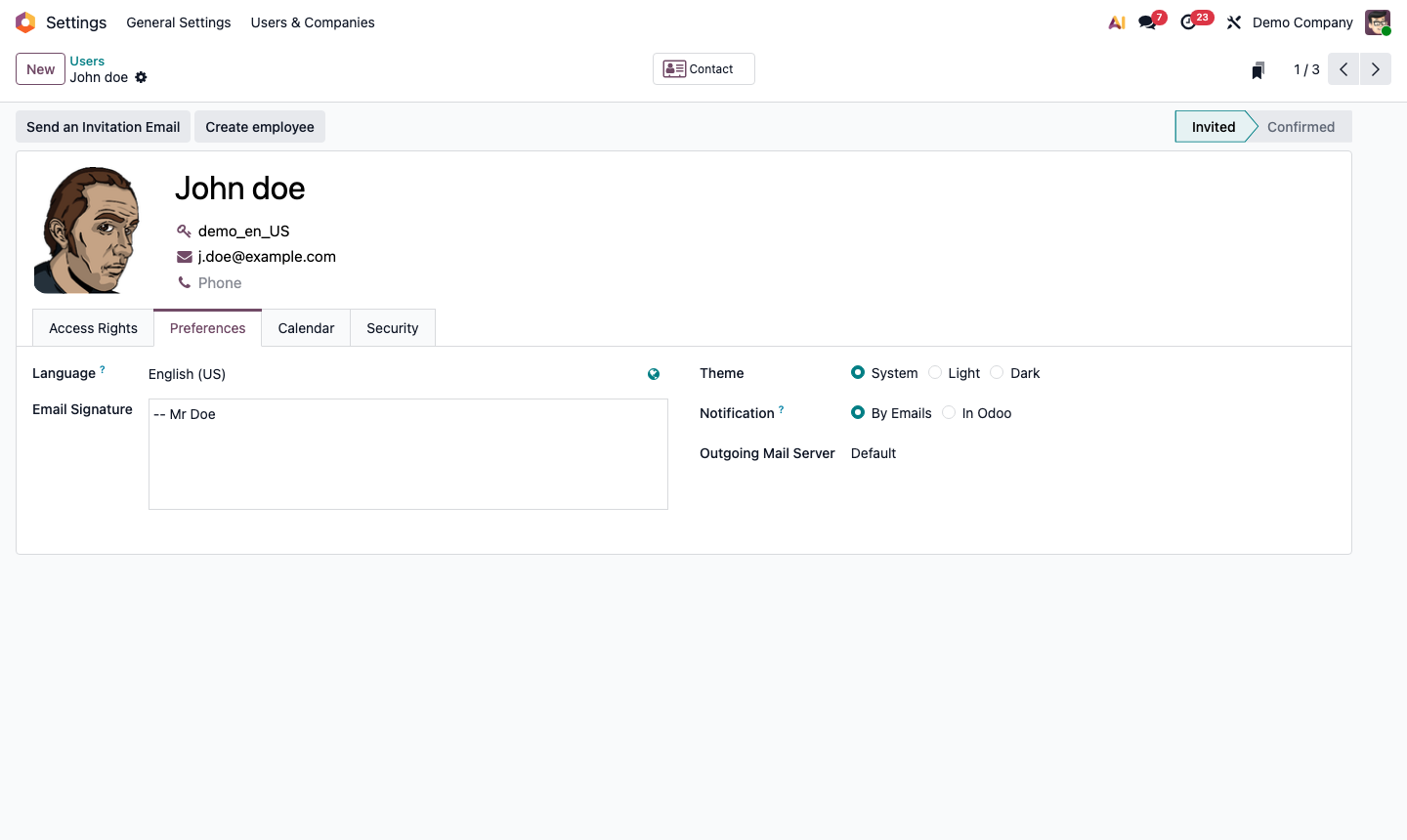This screenshot has width=1407, height=840.
Task: Open the Users & Companies menu
Action: [313, 21]
